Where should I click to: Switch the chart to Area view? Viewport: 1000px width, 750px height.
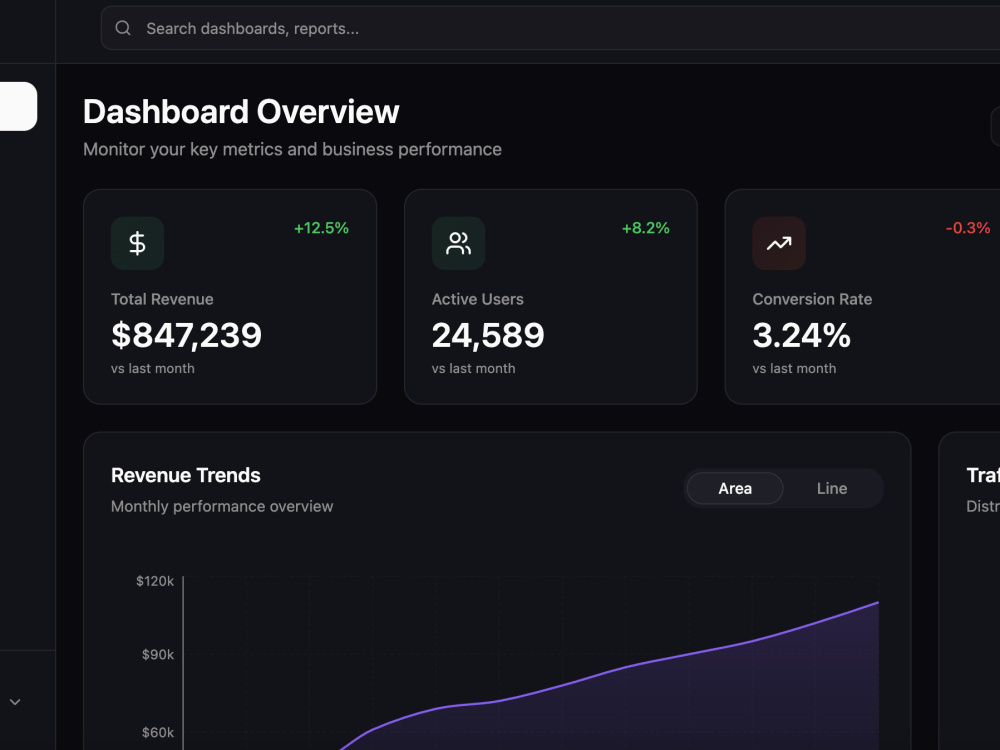(735, 489)
